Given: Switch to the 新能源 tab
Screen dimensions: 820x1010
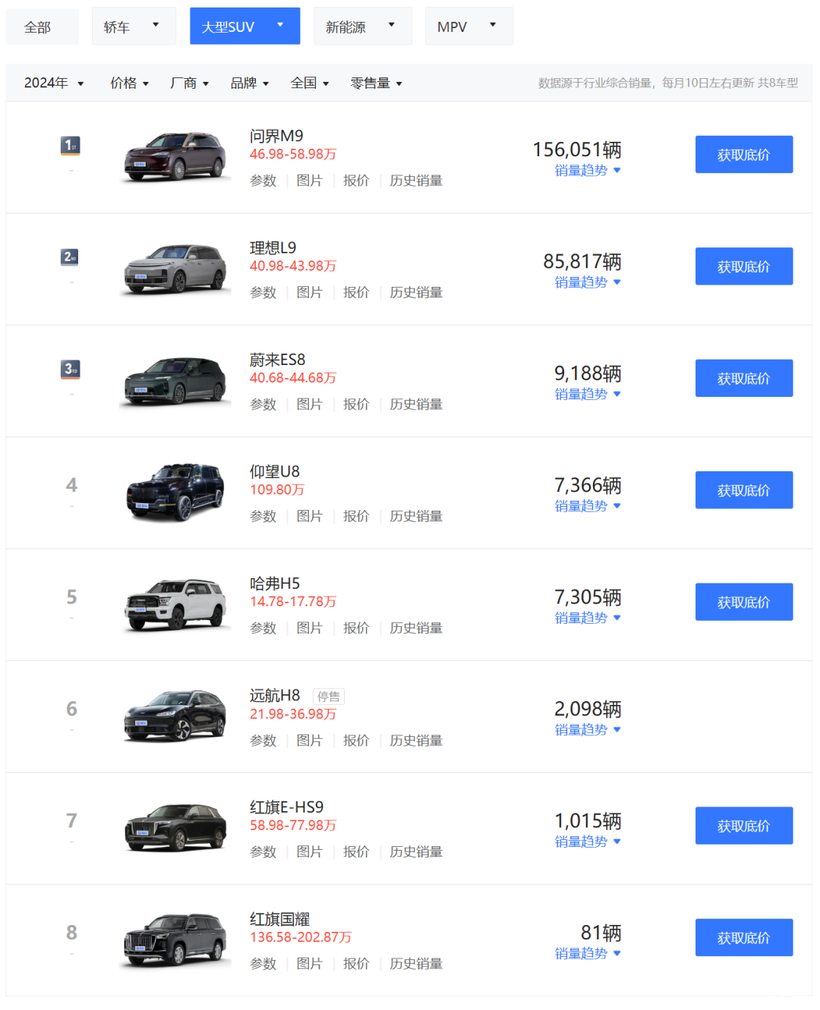Looking at the screenshot, I should click(x=361, y=27).
